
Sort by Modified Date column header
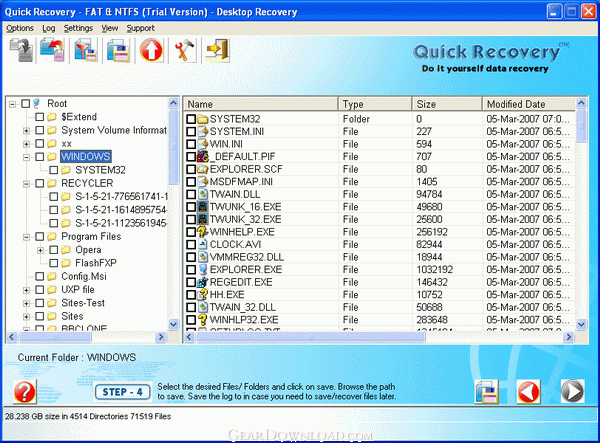[529, 104]
